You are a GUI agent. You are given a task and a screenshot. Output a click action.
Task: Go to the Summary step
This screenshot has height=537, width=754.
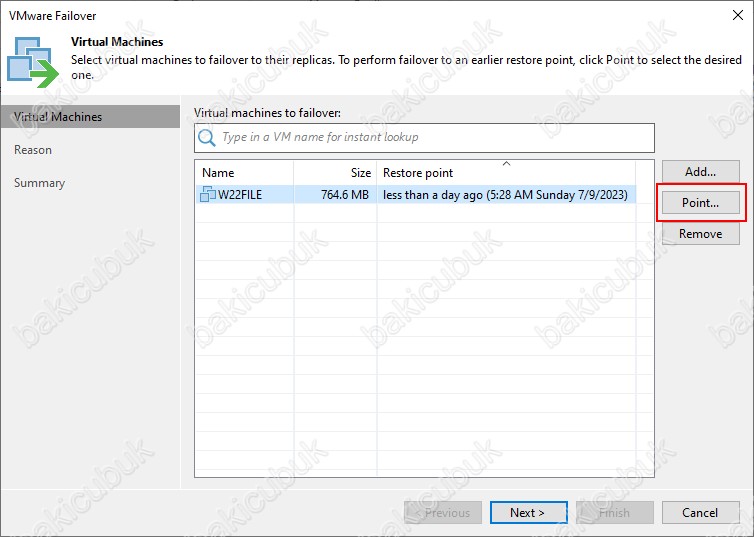pos(39,183)
